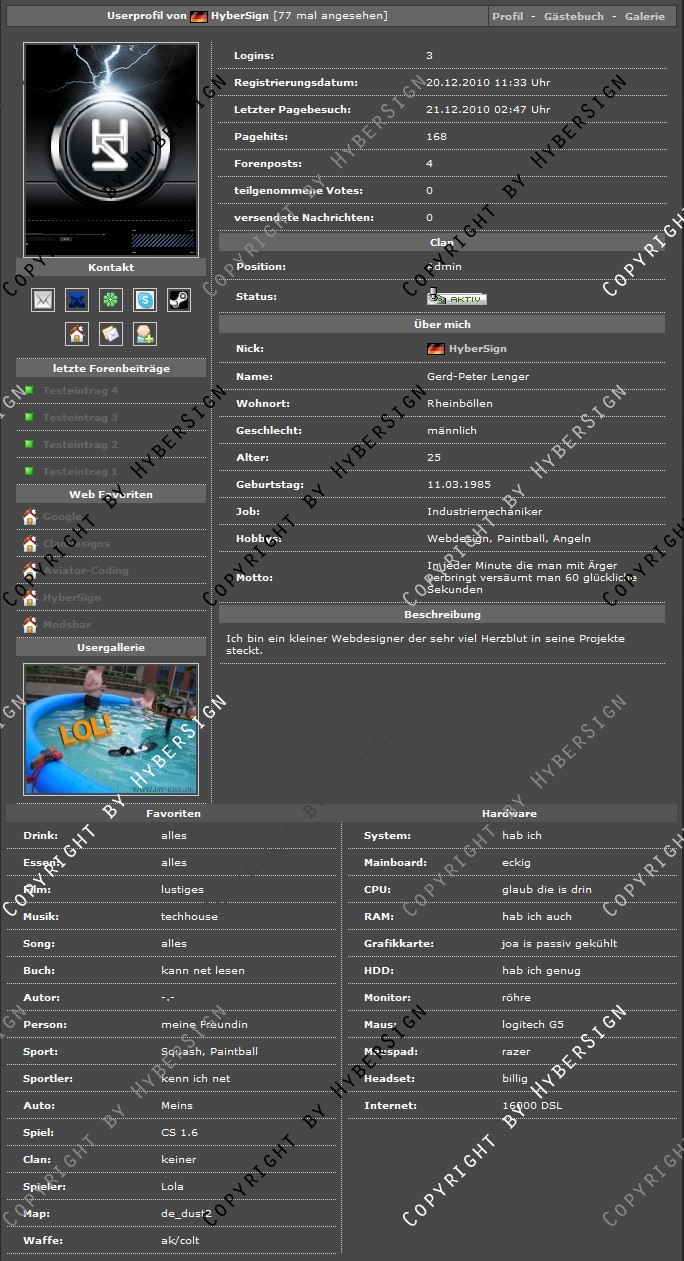The width and height of the screenshot is (684, 1261).
Task: Click the Headset value billig
Action: pos(514,1079)
